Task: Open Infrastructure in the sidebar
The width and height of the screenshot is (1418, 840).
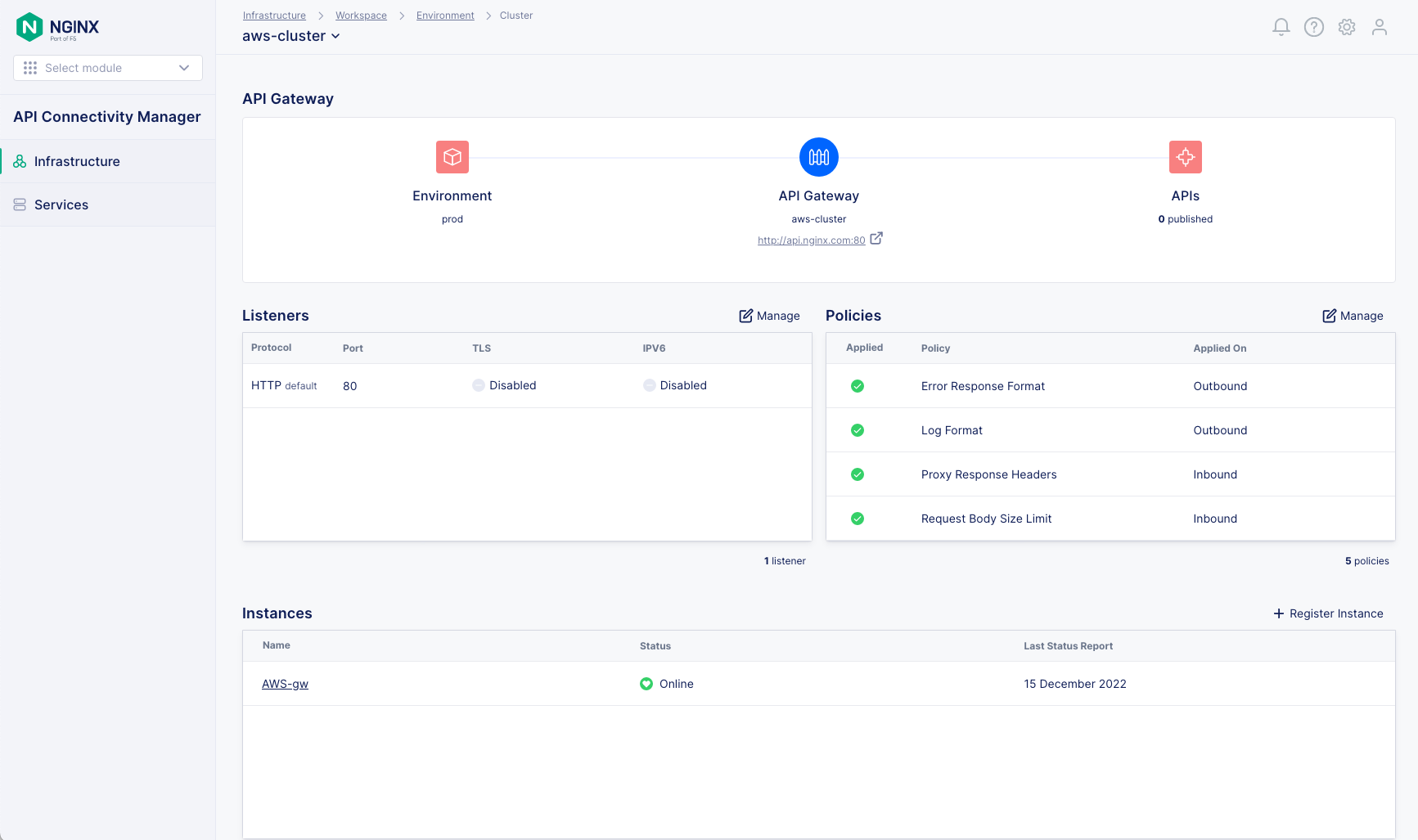Action: click(x=77, y=161)
